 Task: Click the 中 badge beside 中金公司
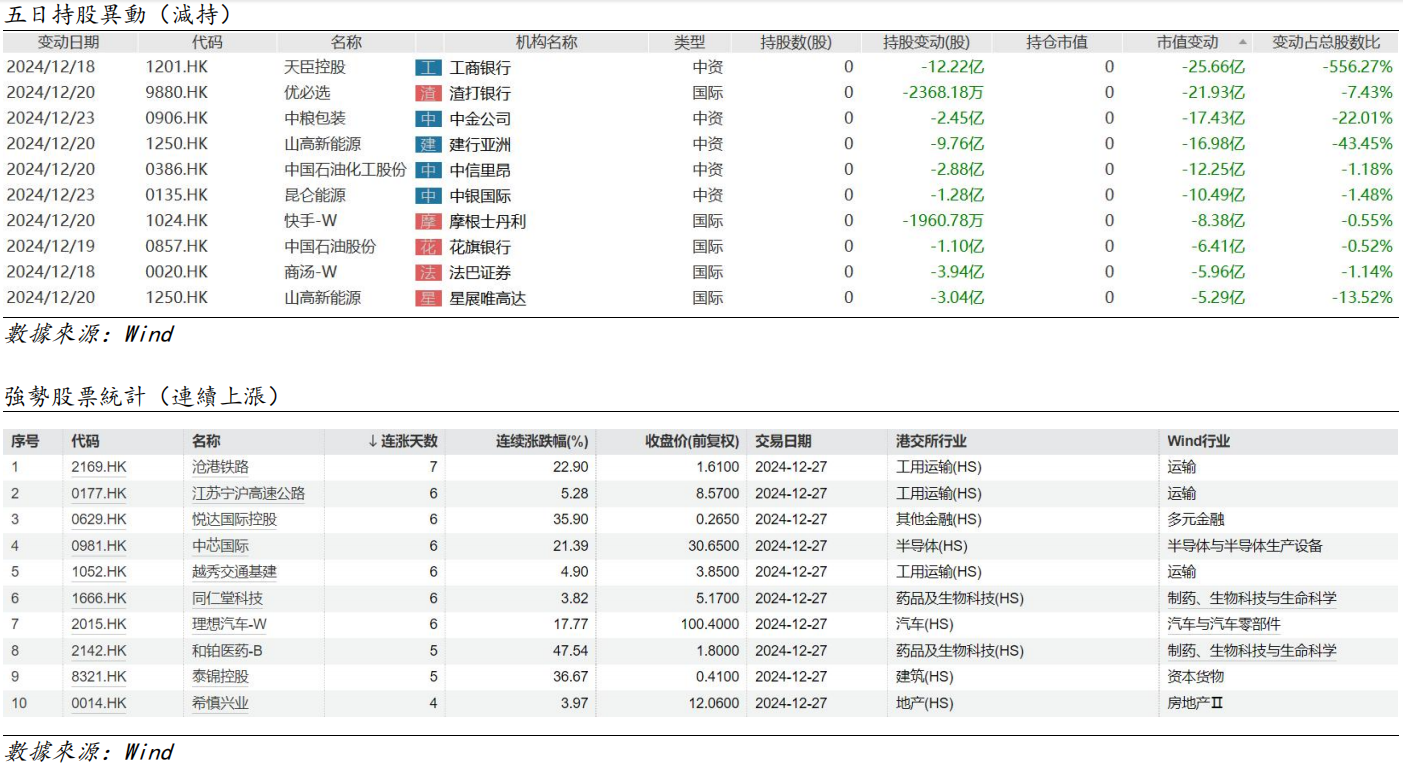pyautogui.click(x=428, y=119)
